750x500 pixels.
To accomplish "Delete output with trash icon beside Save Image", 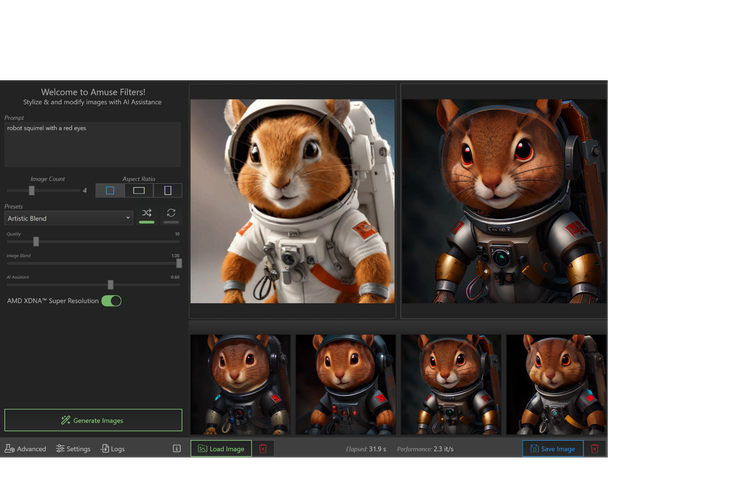I will pyautogui.click(x=595, y=449).
